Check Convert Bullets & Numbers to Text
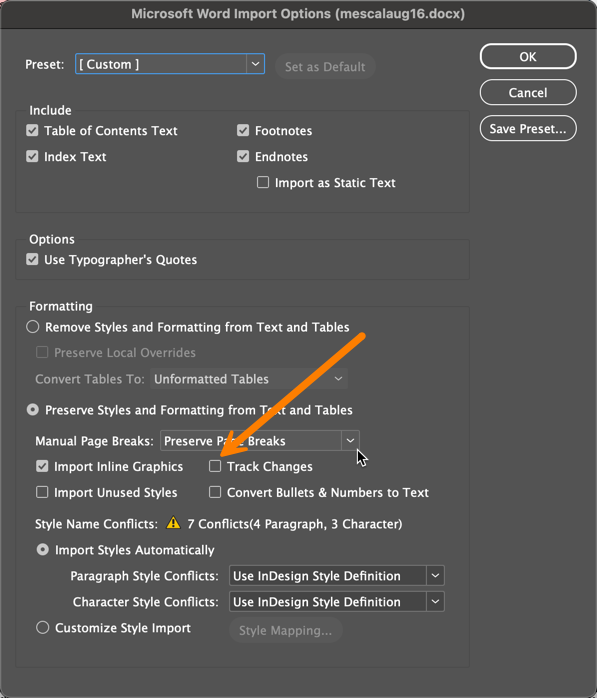 coord(215,492)
